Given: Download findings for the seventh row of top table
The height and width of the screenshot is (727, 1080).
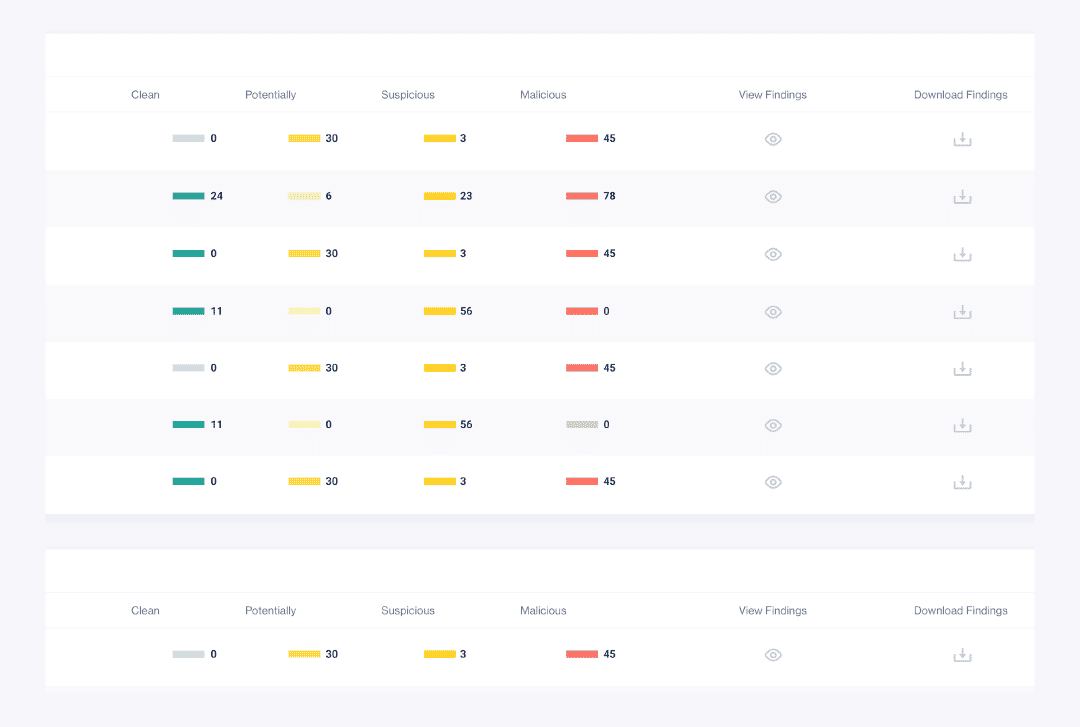Looking at the screenshot, I should pos(962,482).
